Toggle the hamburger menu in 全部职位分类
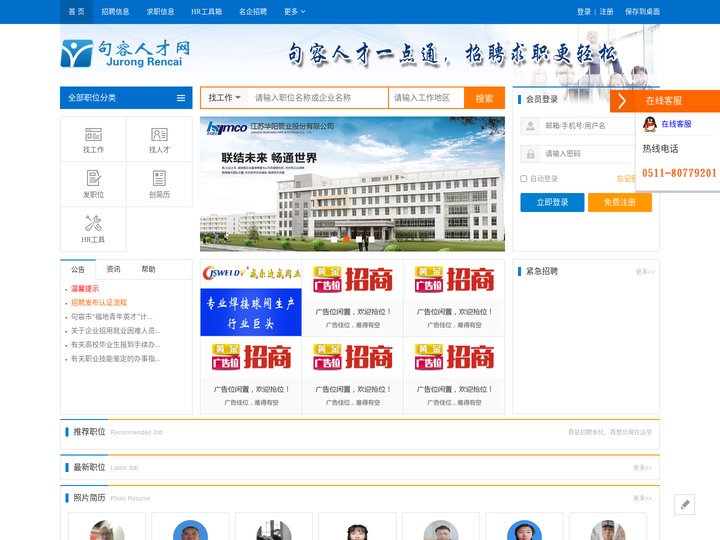Image resolution: width=720 pixels, height=540 pixels. pos(181,98)
